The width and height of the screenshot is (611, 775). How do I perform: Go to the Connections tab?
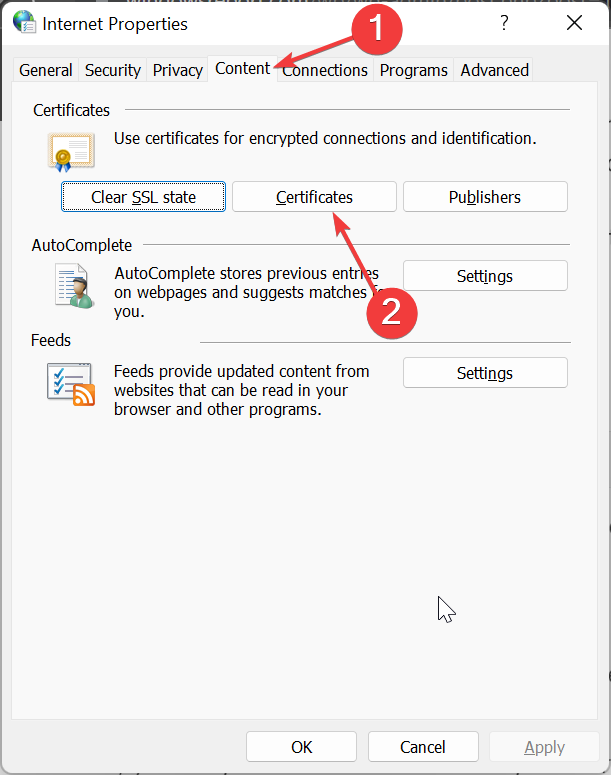326,70
